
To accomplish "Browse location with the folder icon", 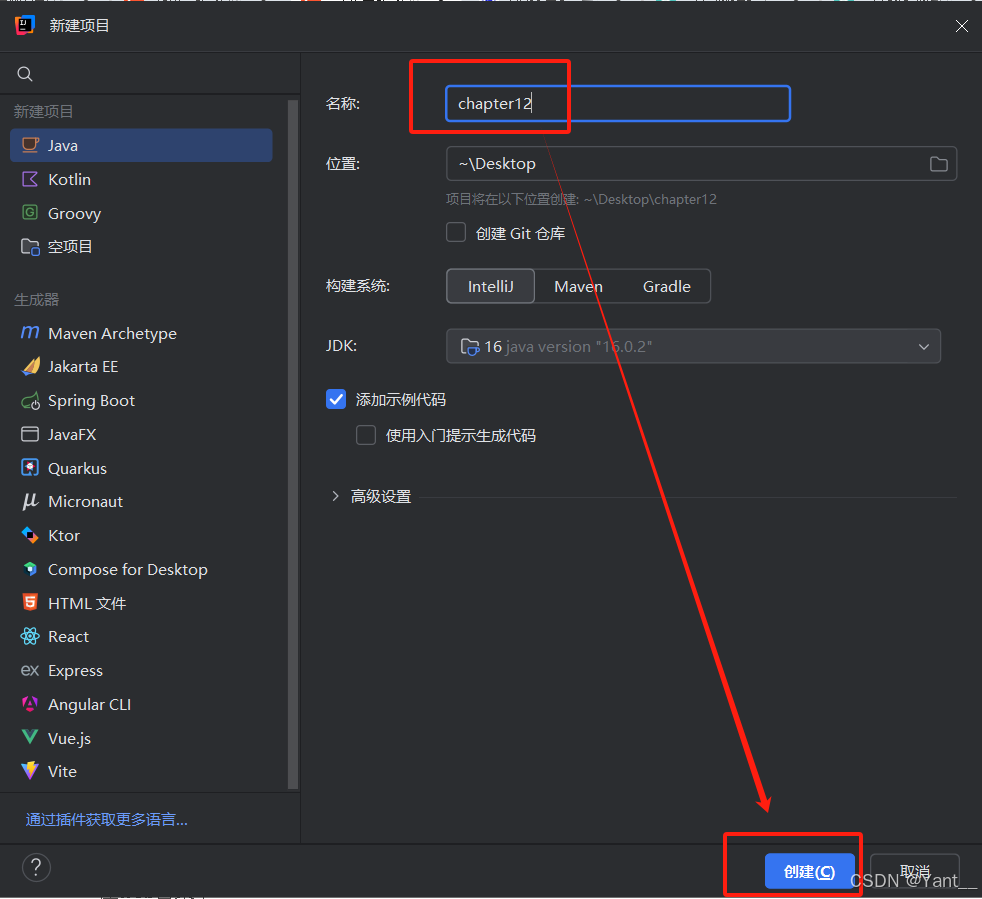I will 938,164.
